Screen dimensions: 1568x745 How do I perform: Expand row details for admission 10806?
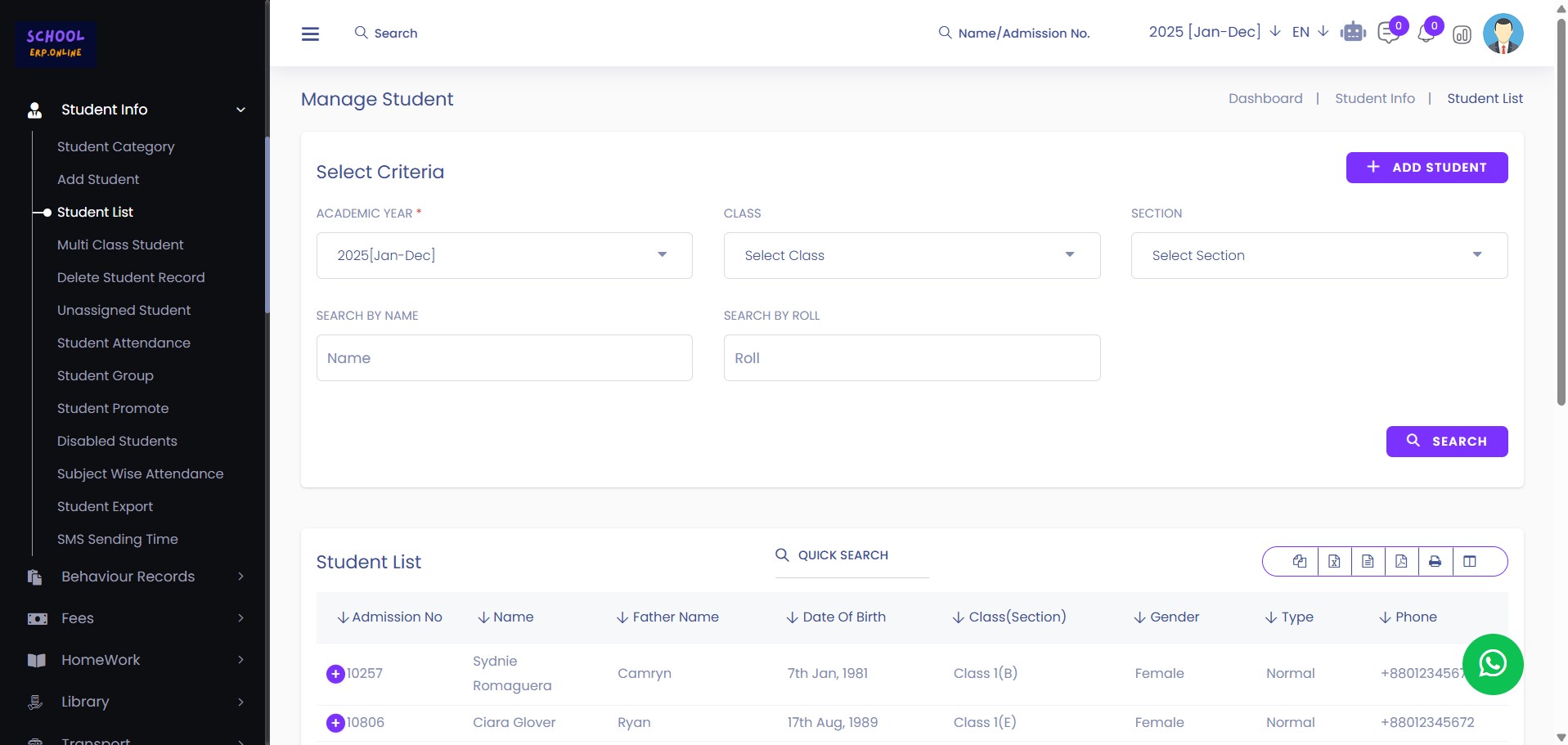pyautogui.click(x=335, y=723)
